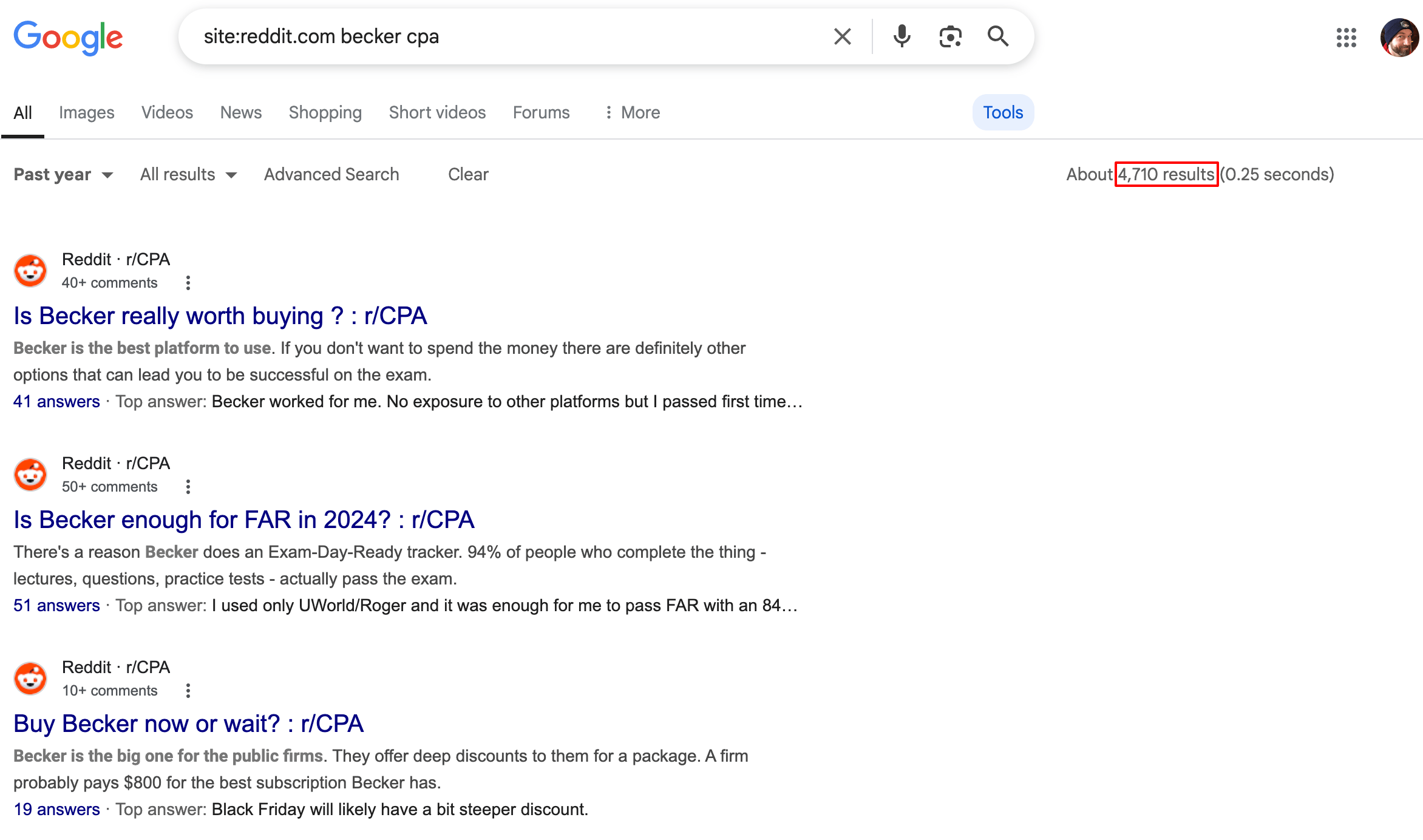This screenshot has width=1423, height=840.
Task: Click Reddit favicon of 'Is Becker really worth buying' result
Action: [x=30, y=271]
